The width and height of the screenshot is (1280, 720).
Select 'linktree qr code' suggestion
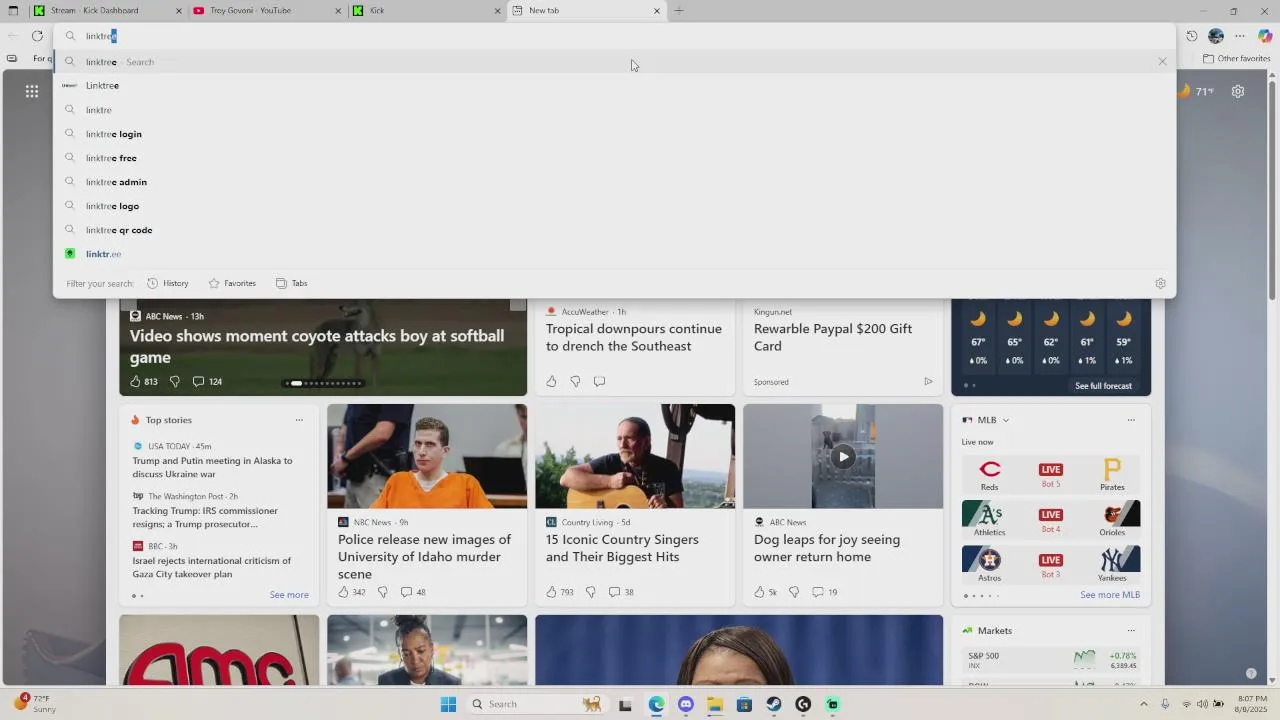(614, 230)
